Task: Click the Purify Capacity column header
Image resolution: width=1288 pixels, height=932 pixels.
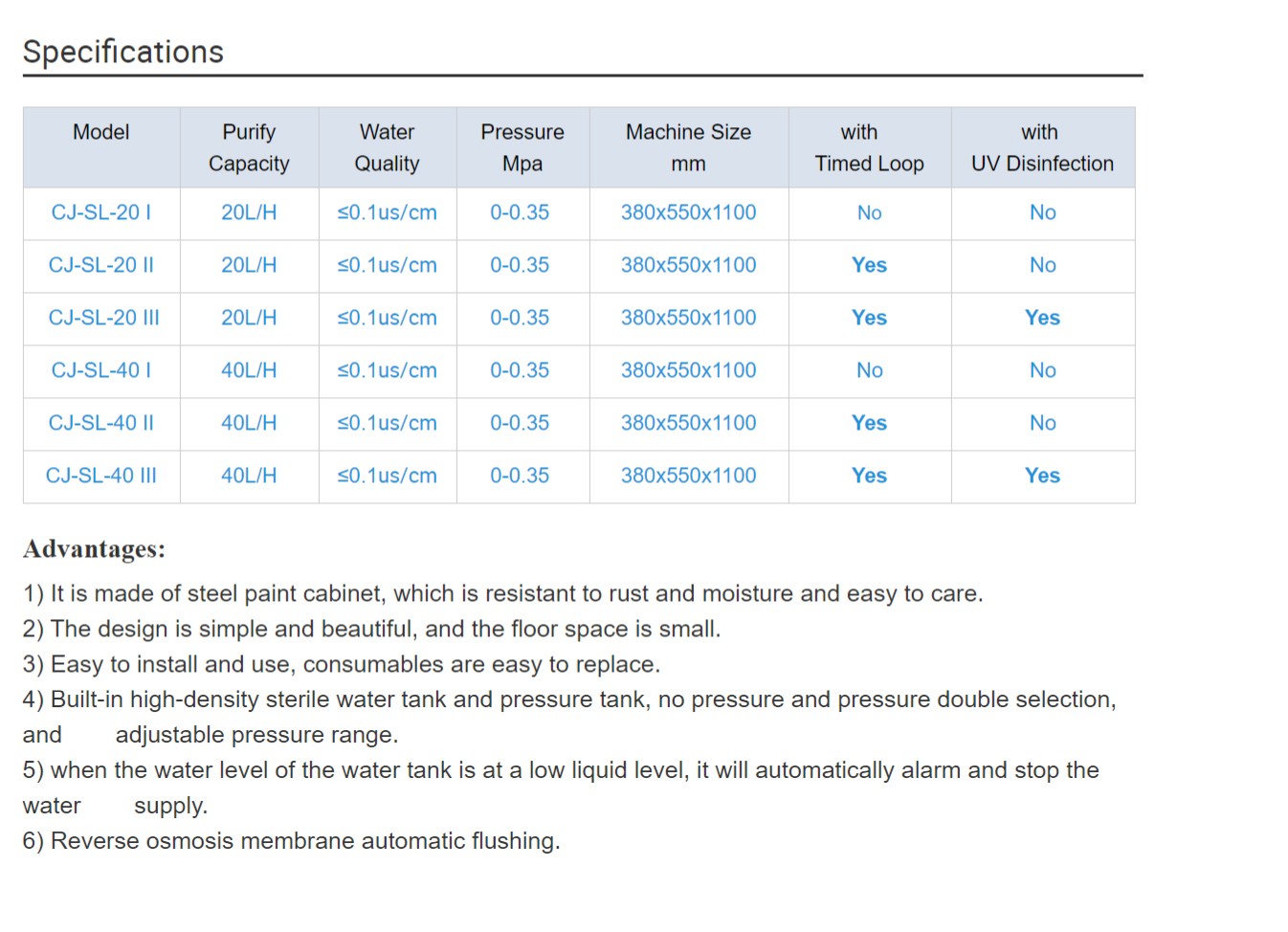Action: pos(249,147)
